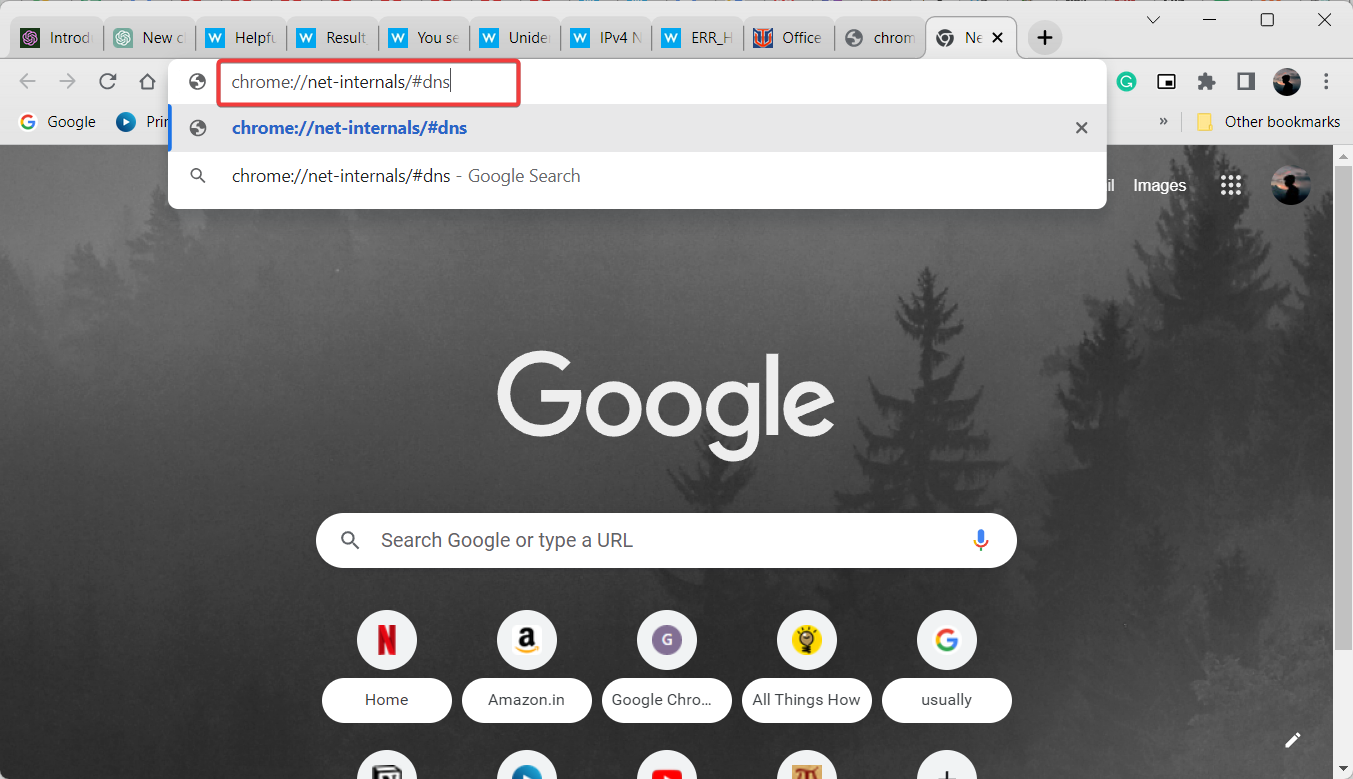Open the bookmark with blue play icon
This screenshot has width=1353, height=779.
(x=141, y=122)
